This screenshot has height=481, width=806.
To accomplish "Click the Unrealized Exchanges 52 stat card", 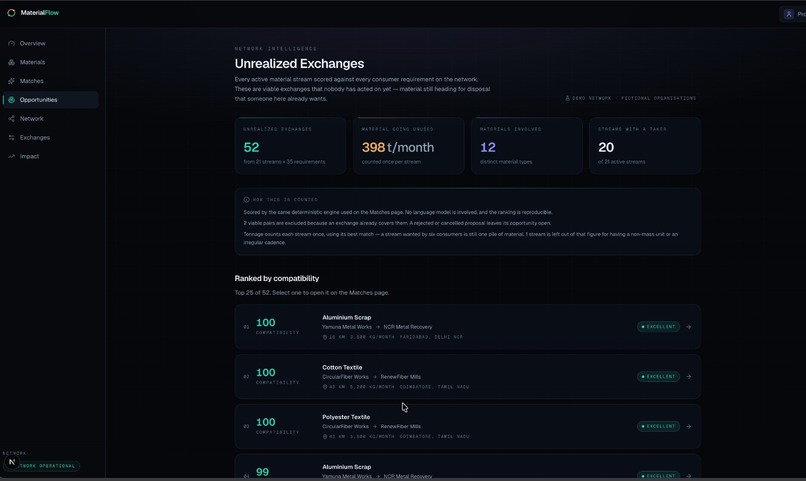I will click(x=290, y=146).
